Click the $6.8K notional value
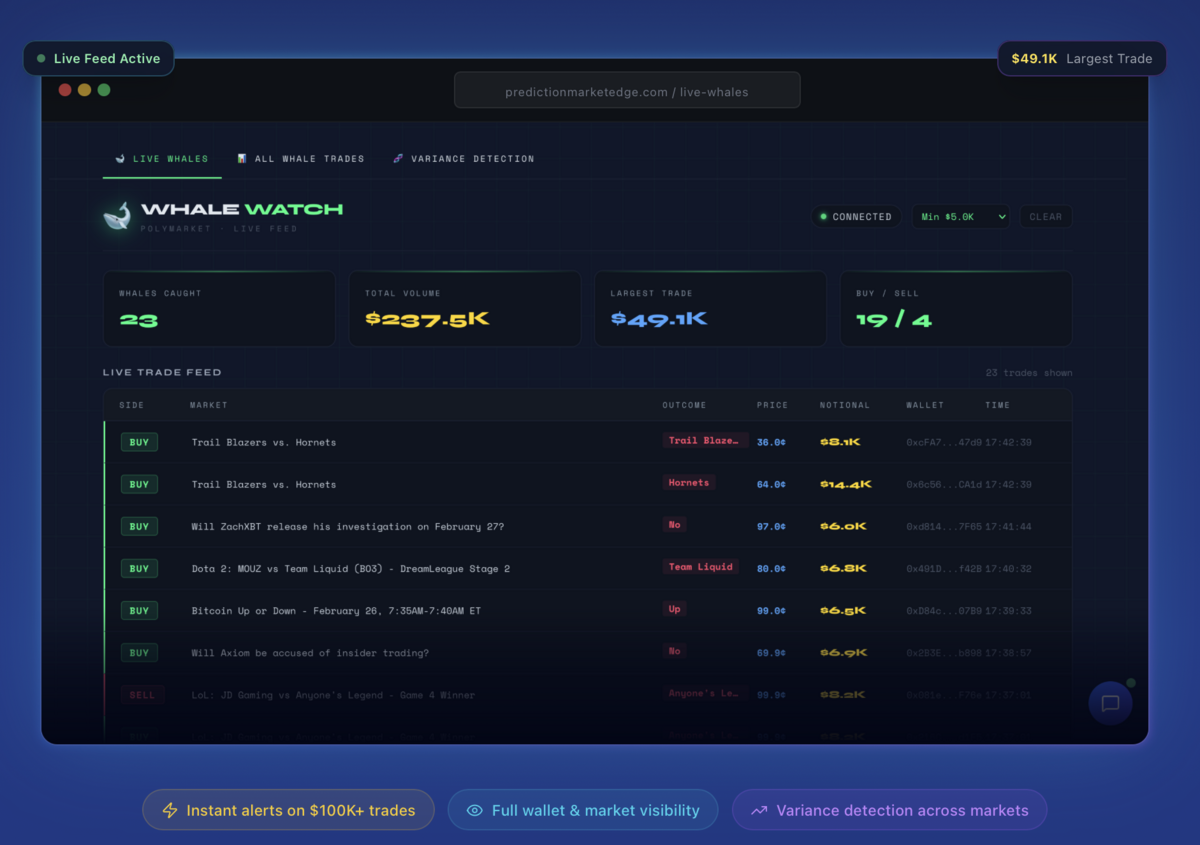 (843, 568)
